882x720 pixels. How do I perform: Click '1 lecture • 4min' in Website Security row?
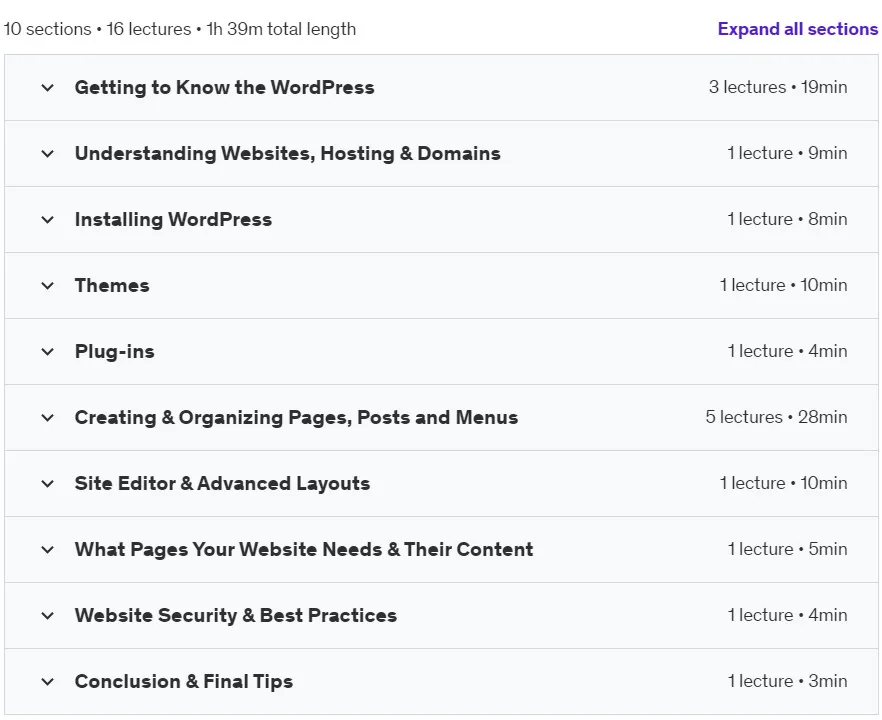click(x=787, y=615)
